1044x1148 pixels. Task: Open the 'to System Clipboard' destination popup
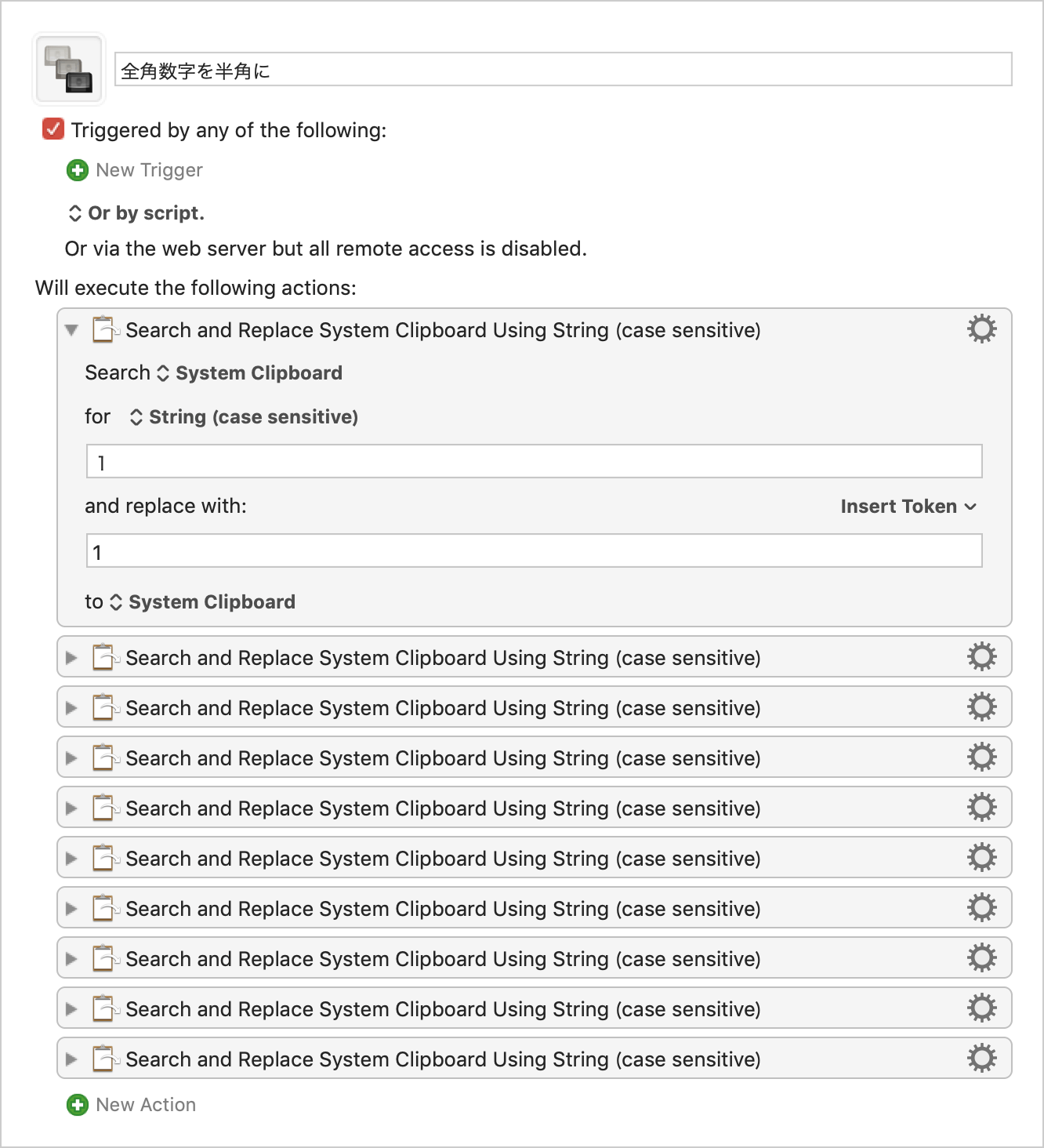point(202,602)
